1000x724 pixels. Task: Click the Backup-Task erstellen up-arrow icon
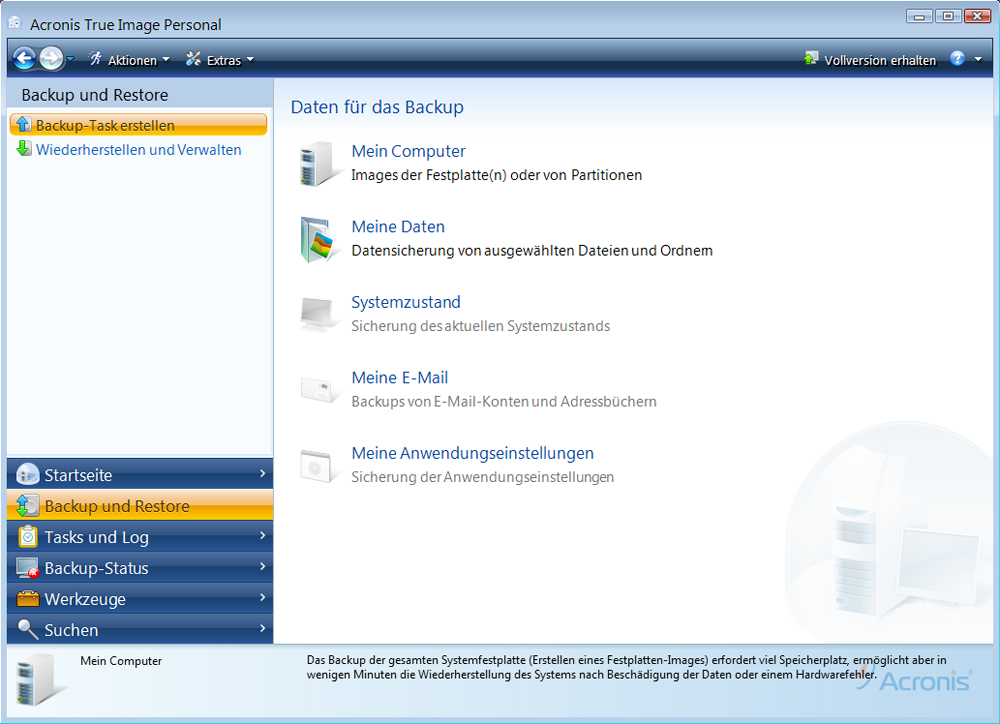[24, 124]
